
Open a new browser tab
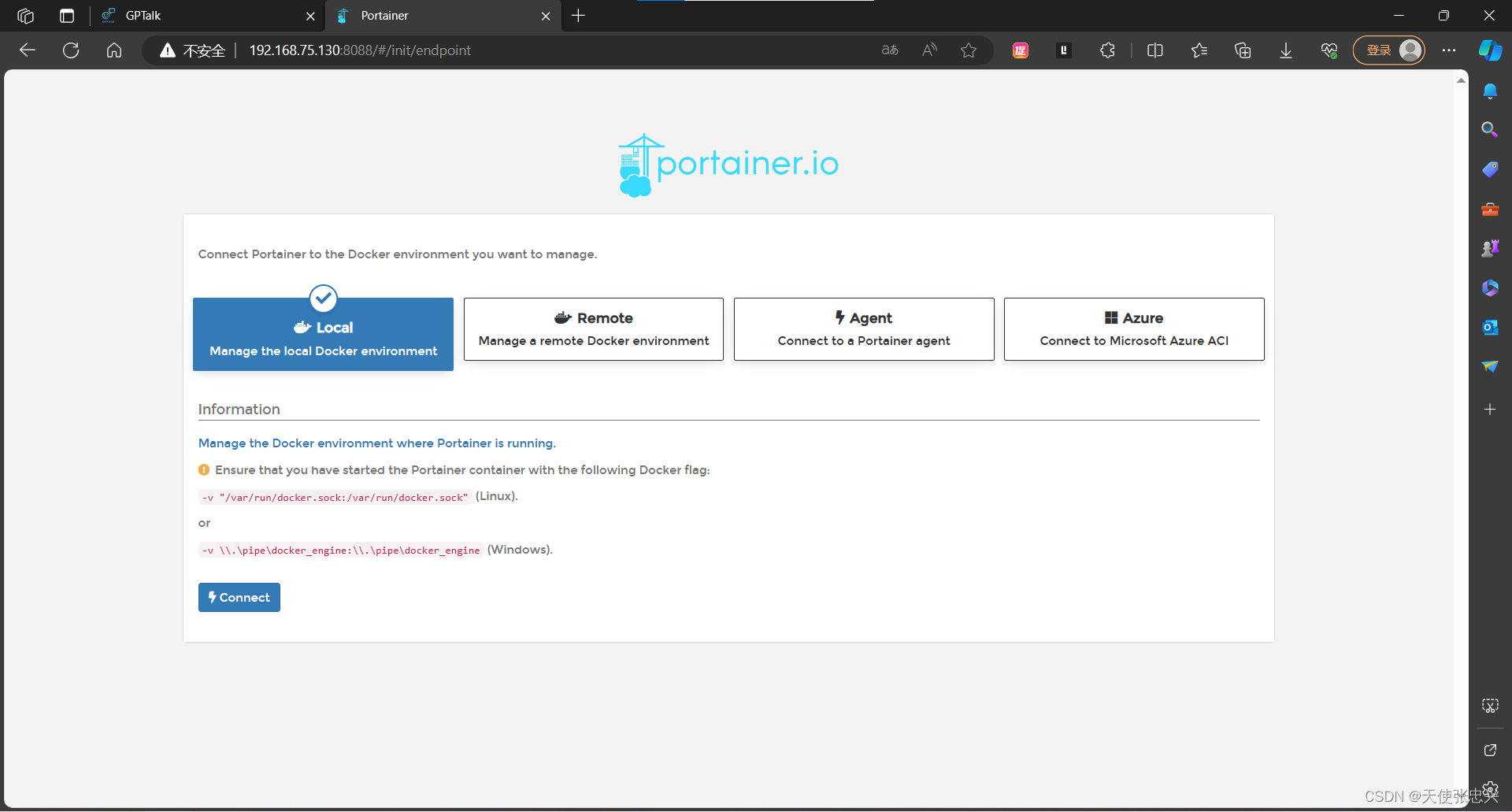point(578,16)
